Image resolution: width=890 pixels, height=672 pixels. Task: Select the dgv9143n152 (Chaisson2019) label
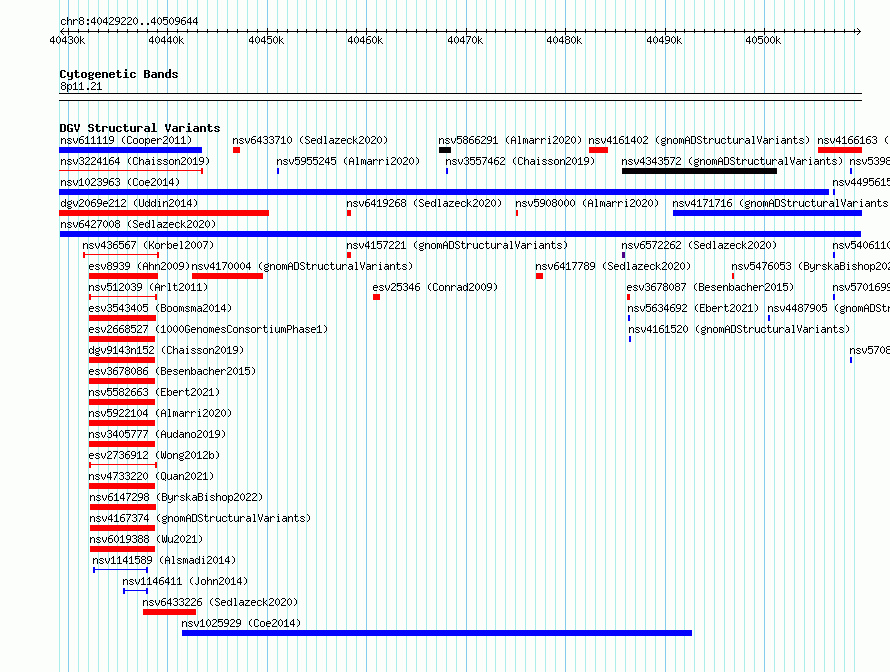166,350
